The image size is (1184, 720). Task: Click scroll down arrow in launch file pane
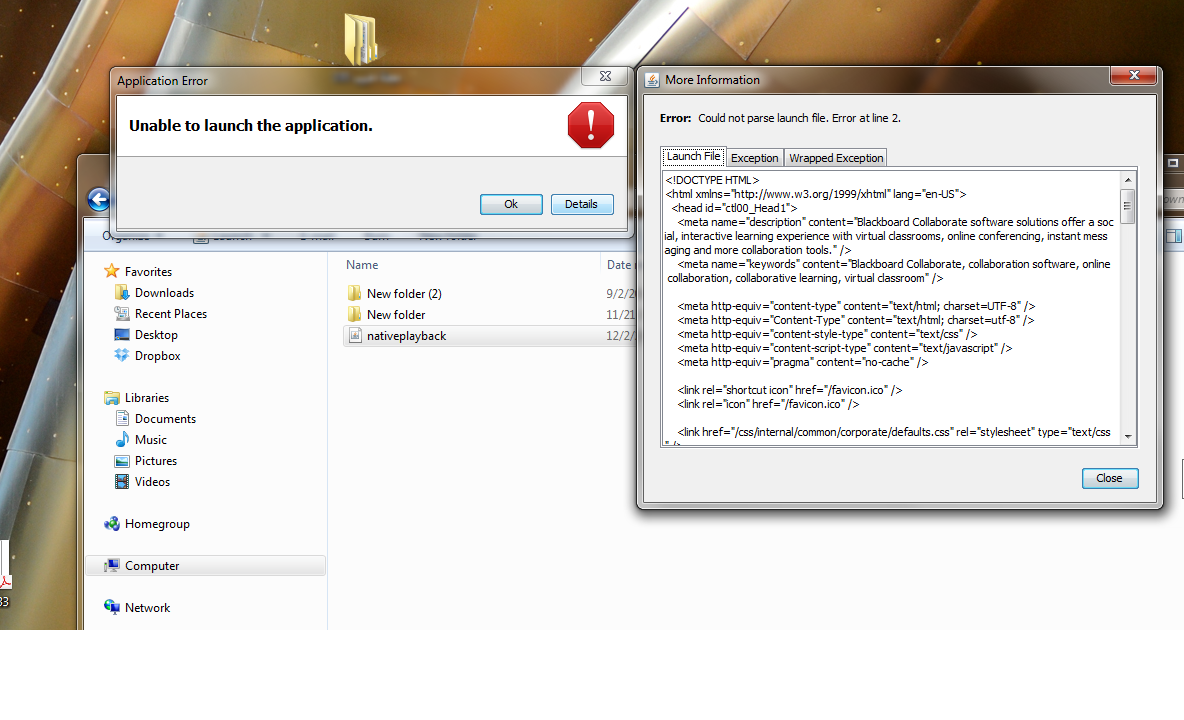click(1128, 436)
